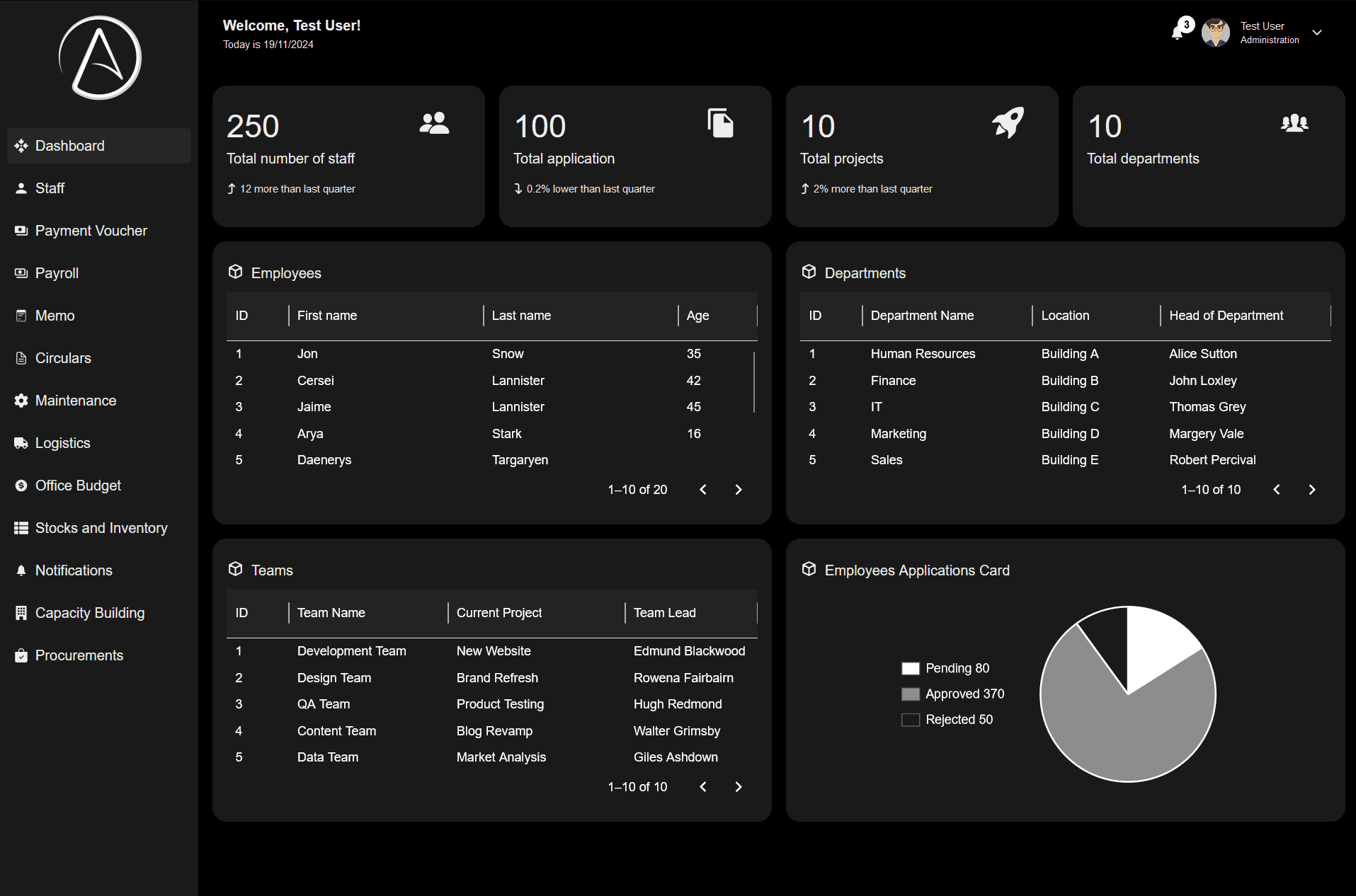The width and height of the screenshot is (1356, 896).
Task: Toggle the Pending 80 legend item
Action: point(945,668)
